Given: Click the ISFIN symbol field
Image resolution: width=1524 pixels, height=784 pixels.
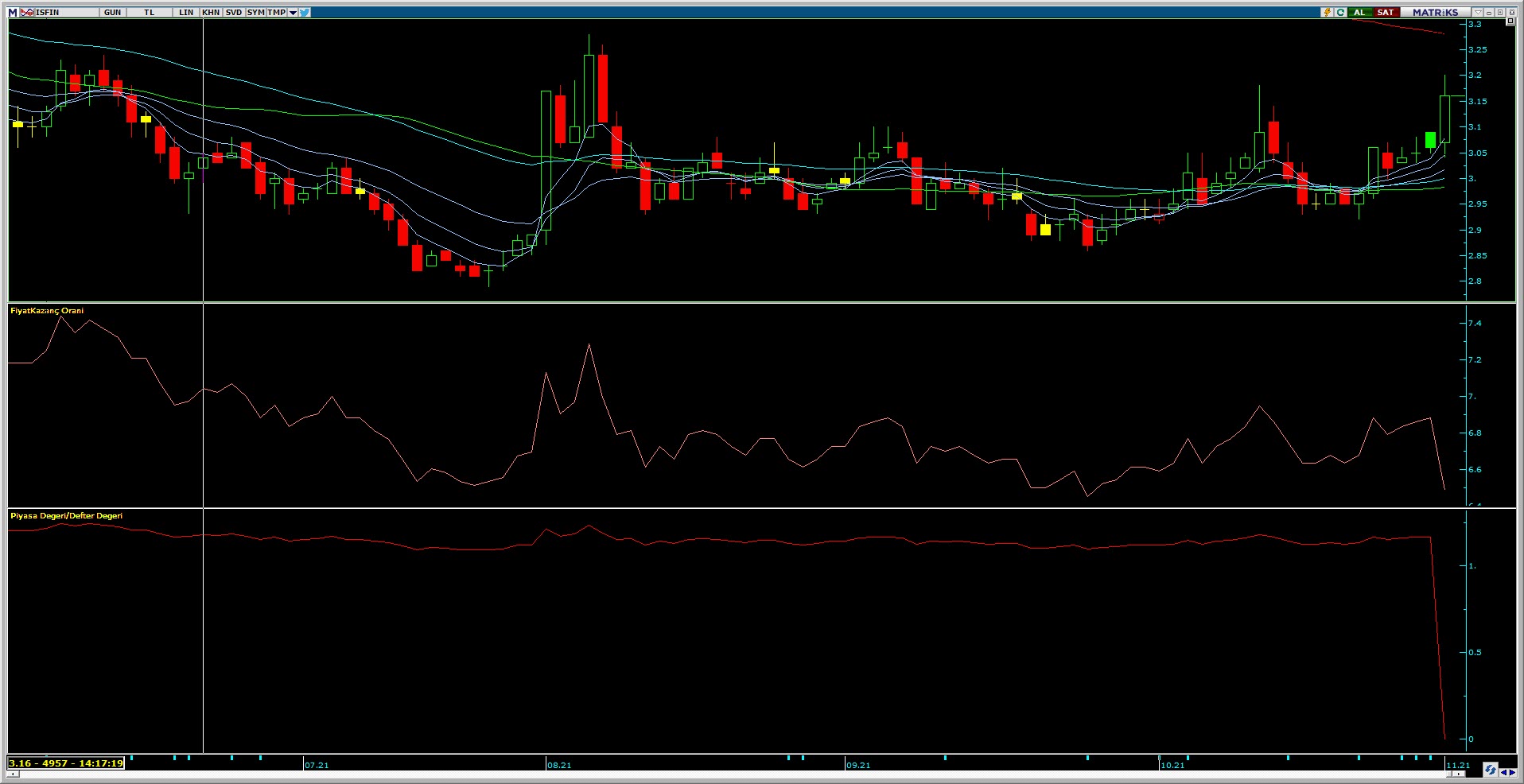Looking at the screenshot, I should [67, 12].
